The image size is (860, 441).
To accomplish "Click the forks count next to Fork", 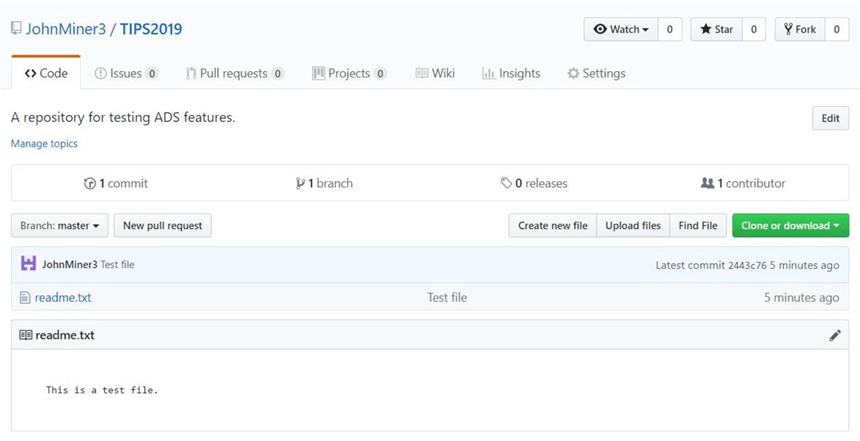I will (x=837, y=29).
